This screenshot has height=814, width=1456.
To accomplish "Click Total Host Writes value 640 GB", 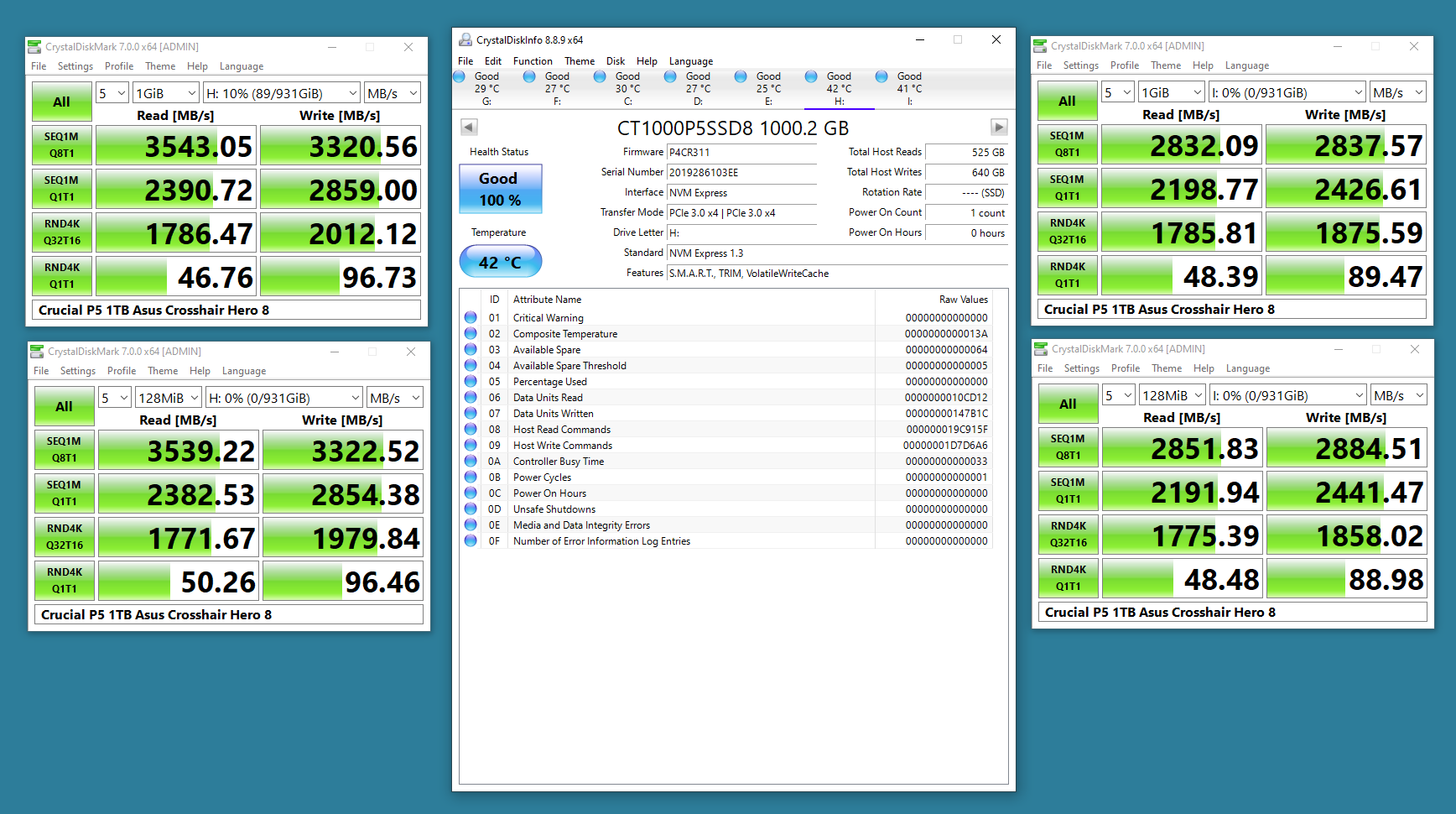I will [x=966, y=173].
